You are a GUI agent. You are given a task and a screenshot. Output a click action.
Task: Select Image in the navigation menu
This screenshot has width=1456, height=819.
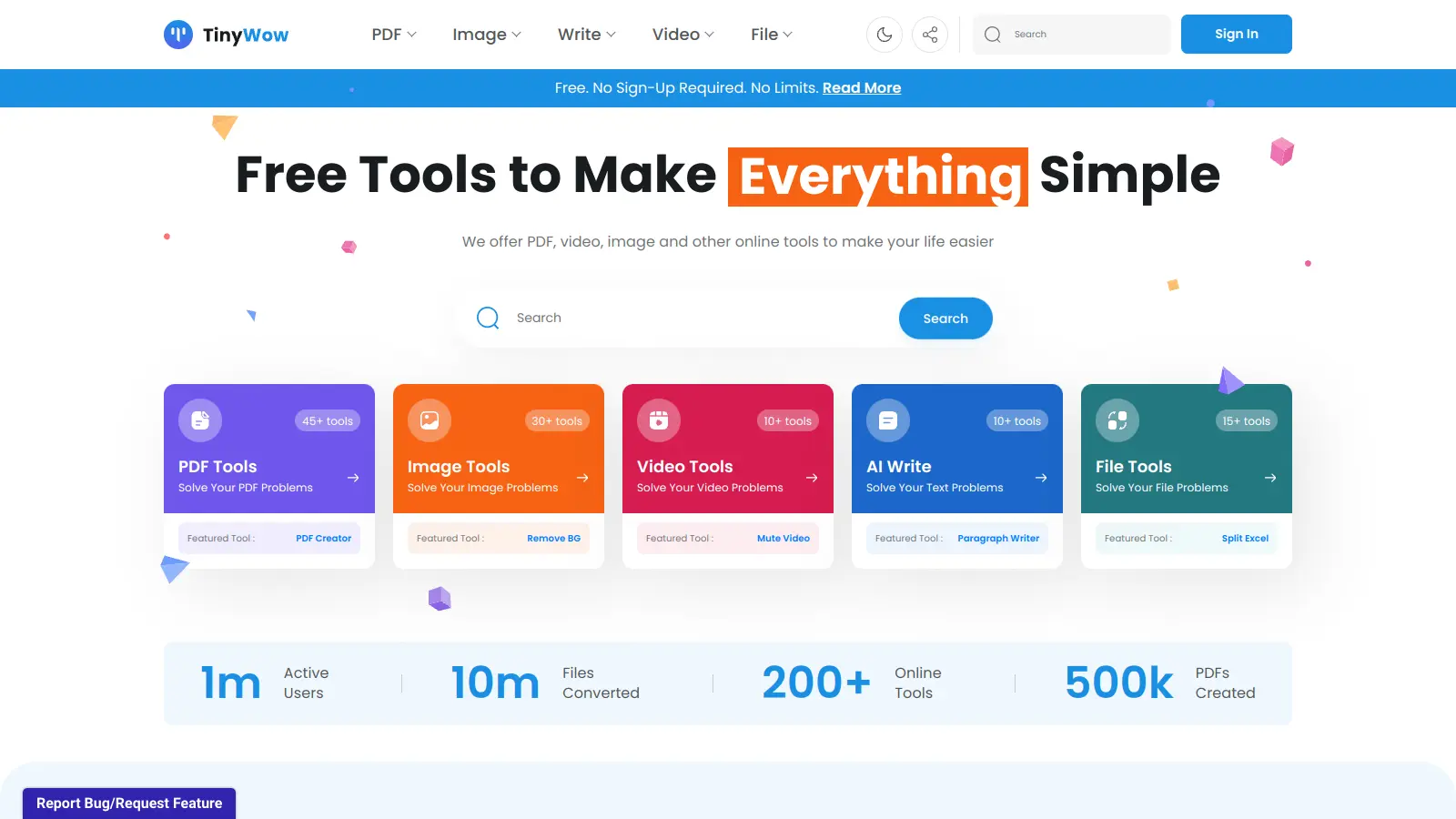[x=486, y=34]
